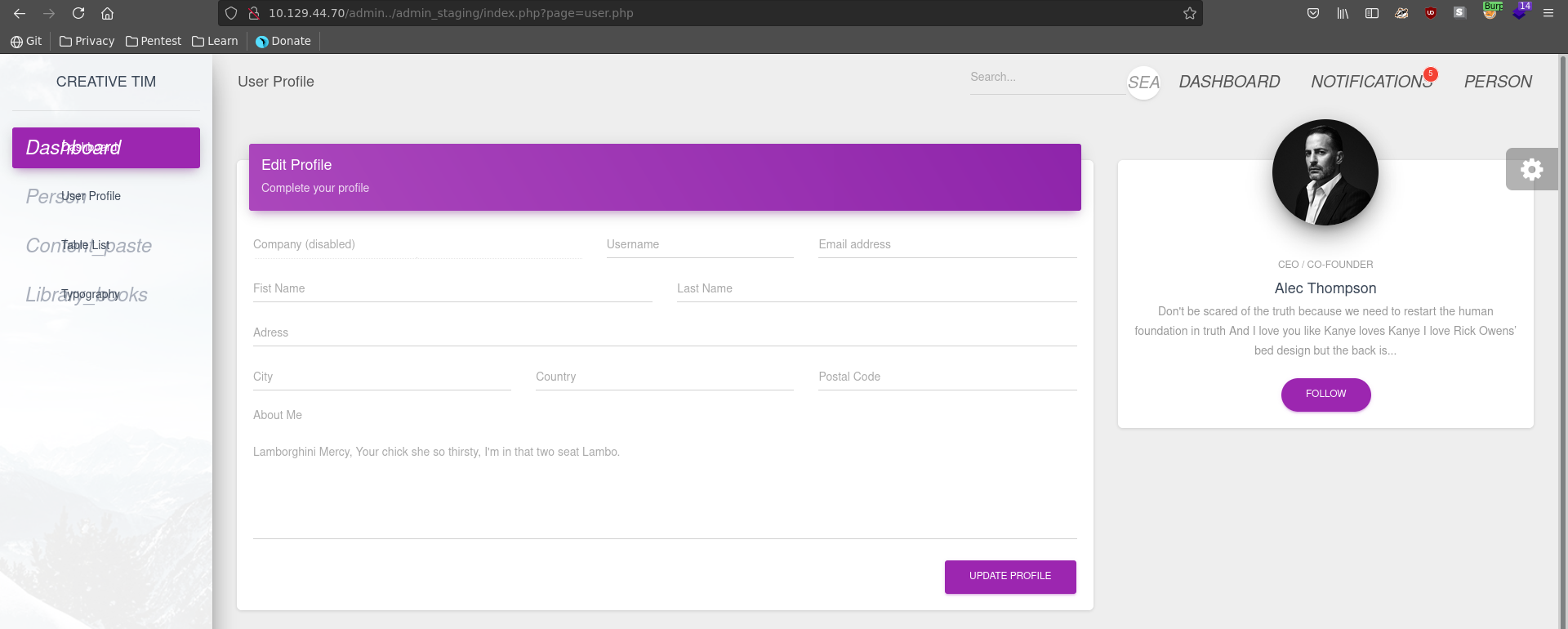Click the uBlock Origin extension icon
This screenshot has height=629, width=1568.
1431,13
